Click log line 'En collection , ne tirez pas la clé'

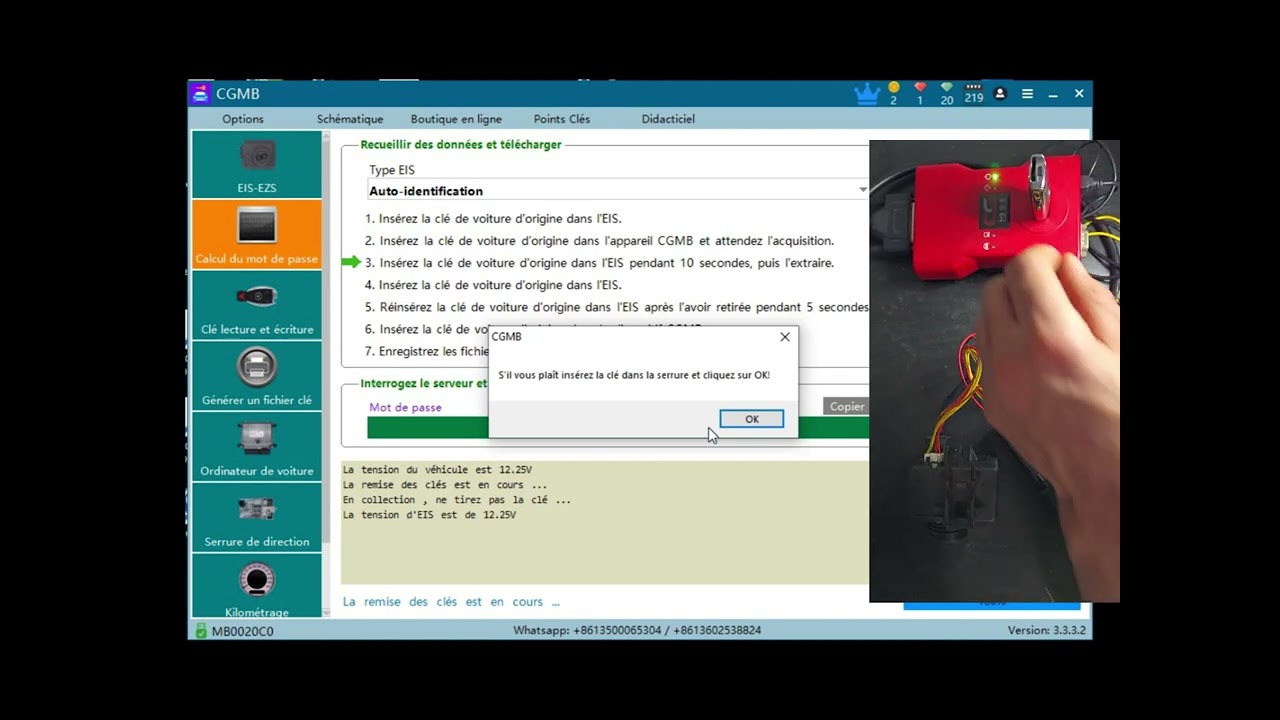(x=457, y=500)
